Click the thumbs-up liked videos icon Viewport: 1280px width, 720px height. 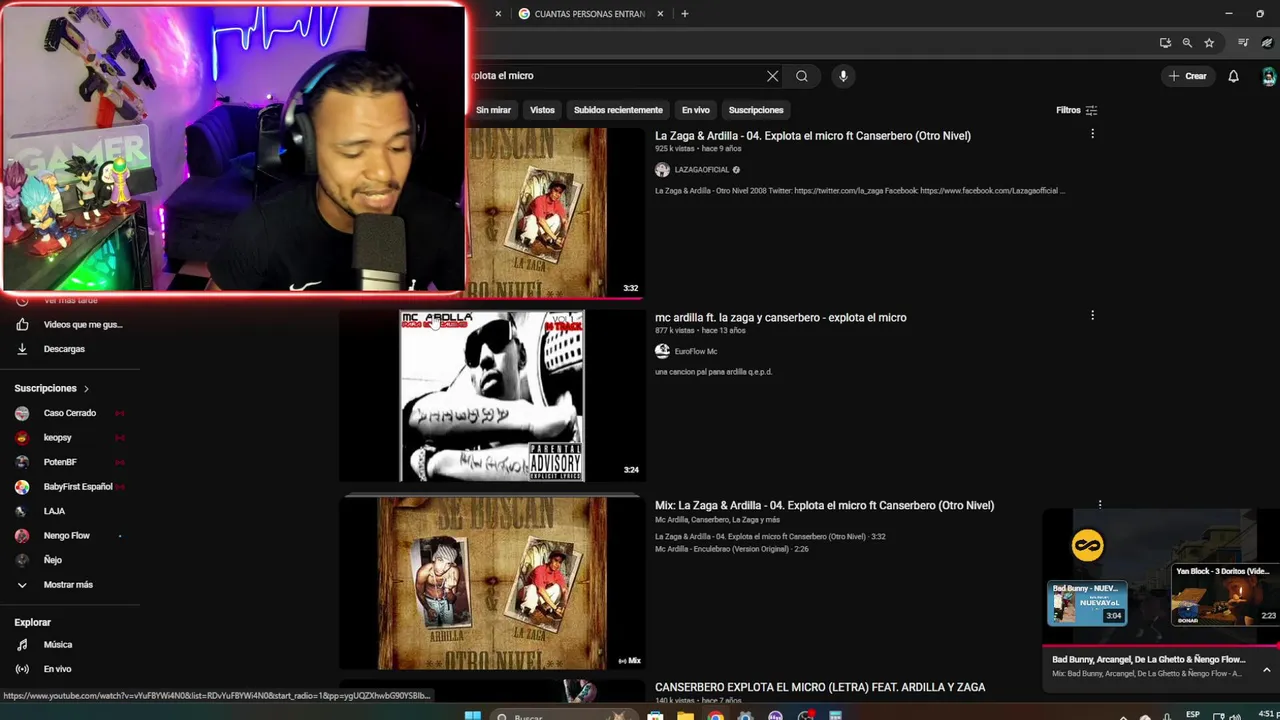tap(22, 325)
